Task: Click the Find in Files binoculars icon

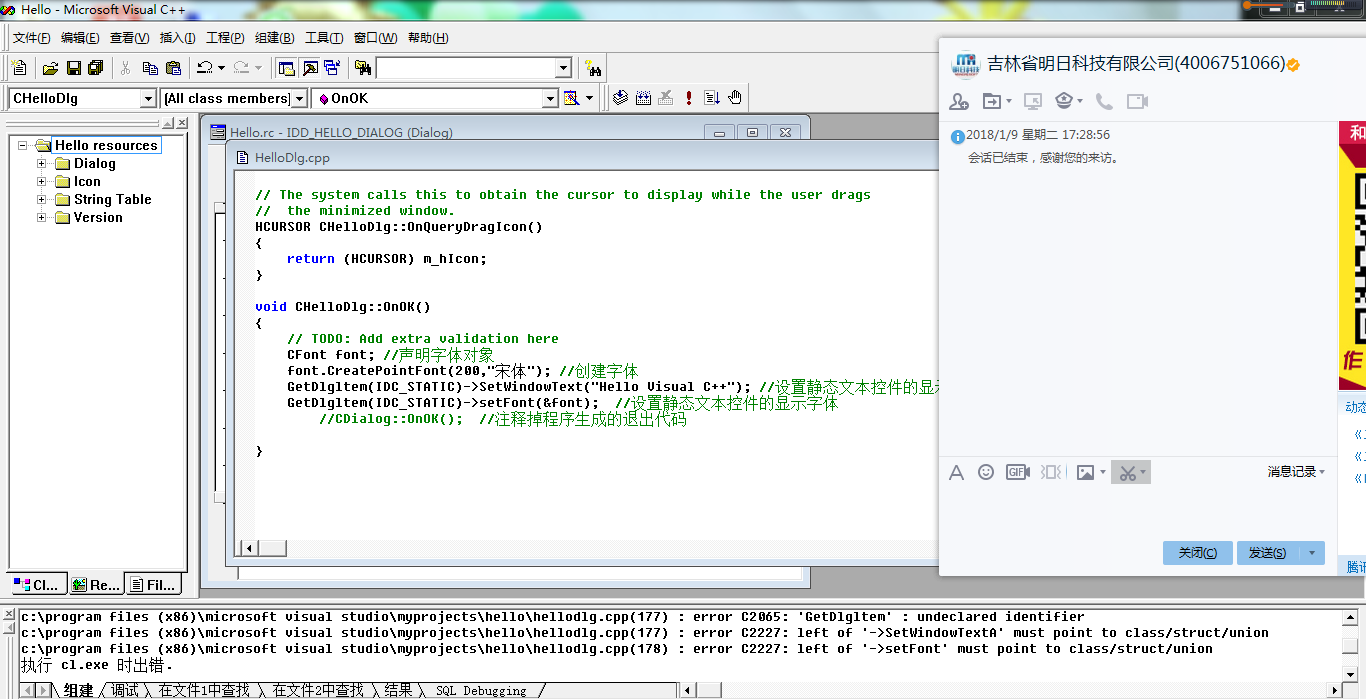Action: pos(362,68)
